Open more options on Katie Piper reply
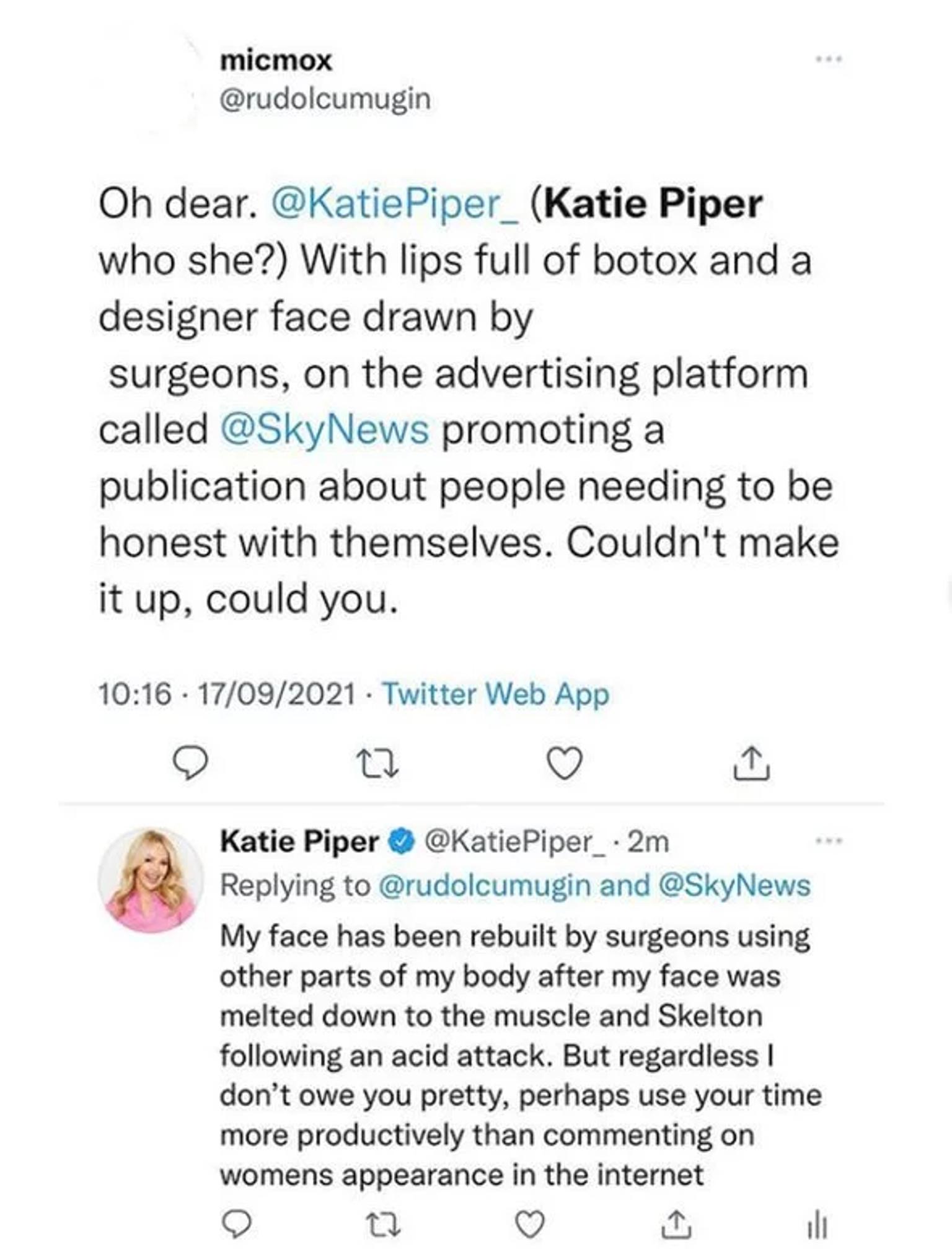 pyautogui.click(x=829, y=841)
